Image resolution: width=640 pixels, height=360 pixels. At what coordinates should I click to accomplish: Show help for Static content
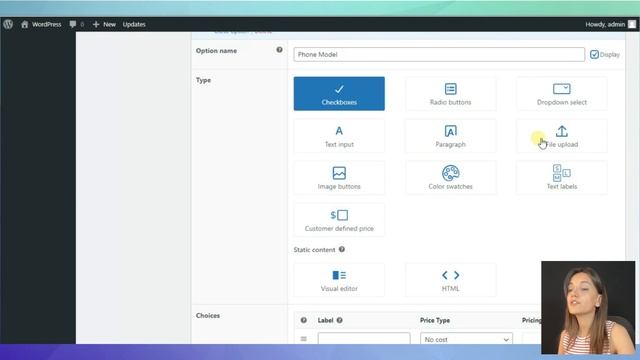point(342,249)
